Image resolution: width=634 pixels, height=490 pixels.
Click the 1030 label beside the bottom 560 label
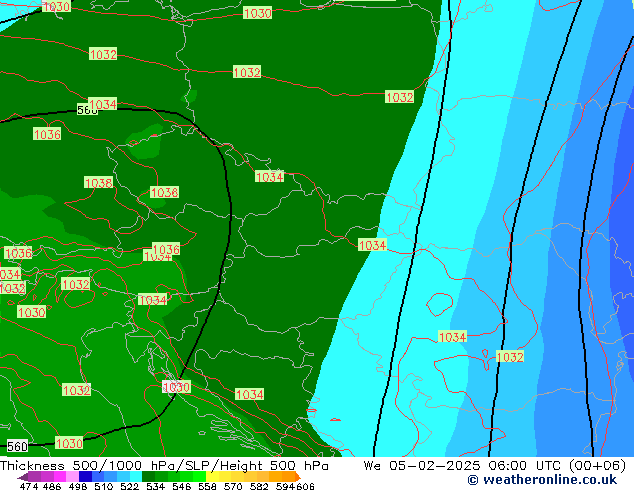click(69, 443)
